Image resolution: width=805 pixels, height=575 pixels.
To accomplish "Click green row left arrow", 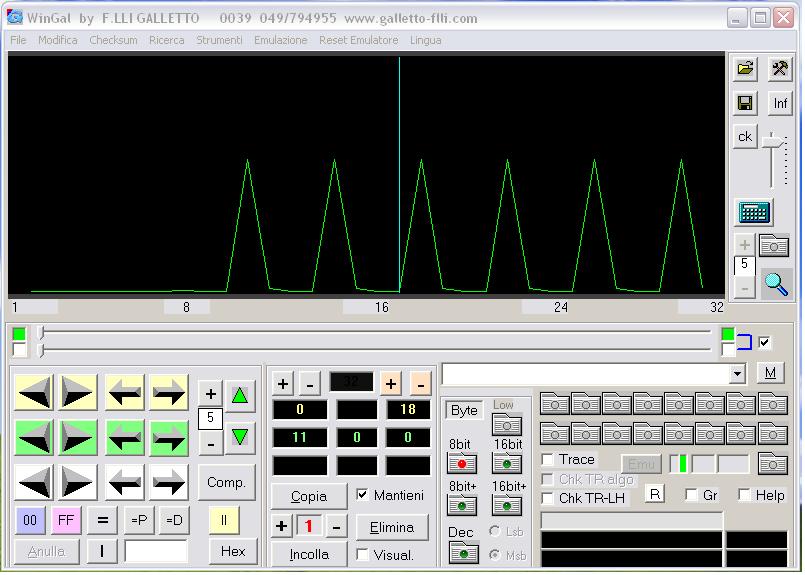I will [x=125, y=437].
